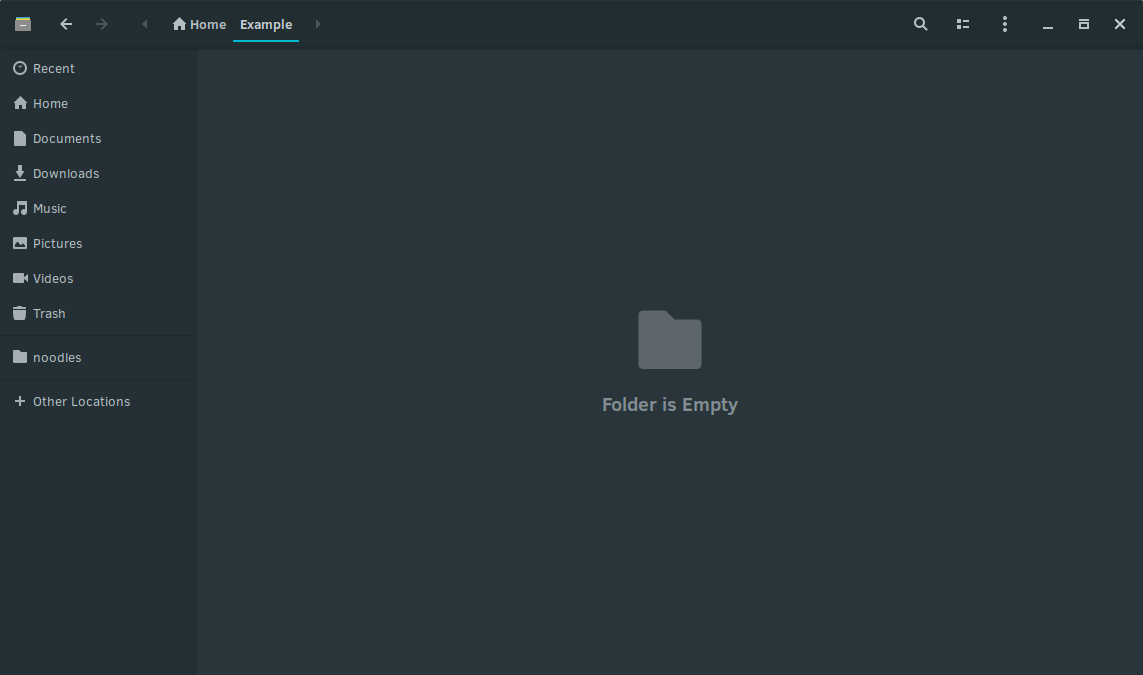Click the Recent clock icon

coord(20,68)
